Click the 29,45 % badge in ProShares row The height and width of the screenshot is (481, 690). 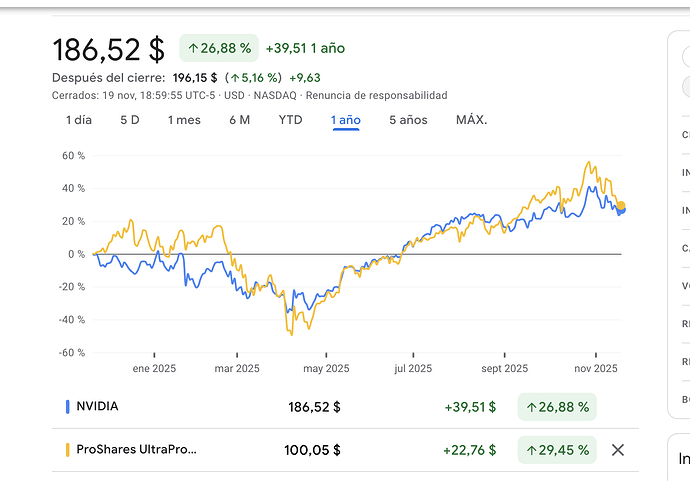(556, 450)
